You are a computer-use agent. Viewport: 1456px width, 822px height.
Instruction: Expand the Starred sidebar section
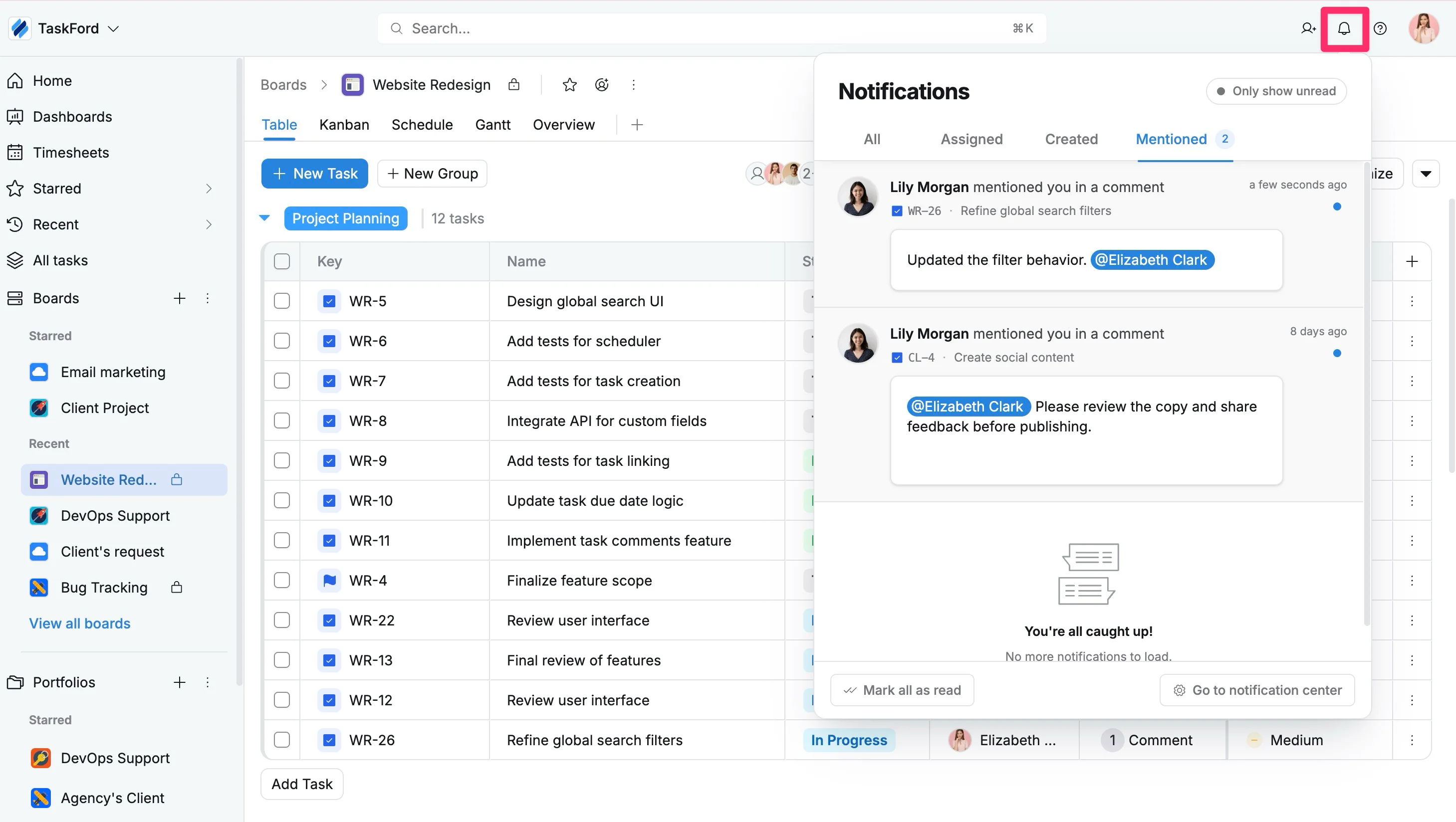[x=209, y=189]
